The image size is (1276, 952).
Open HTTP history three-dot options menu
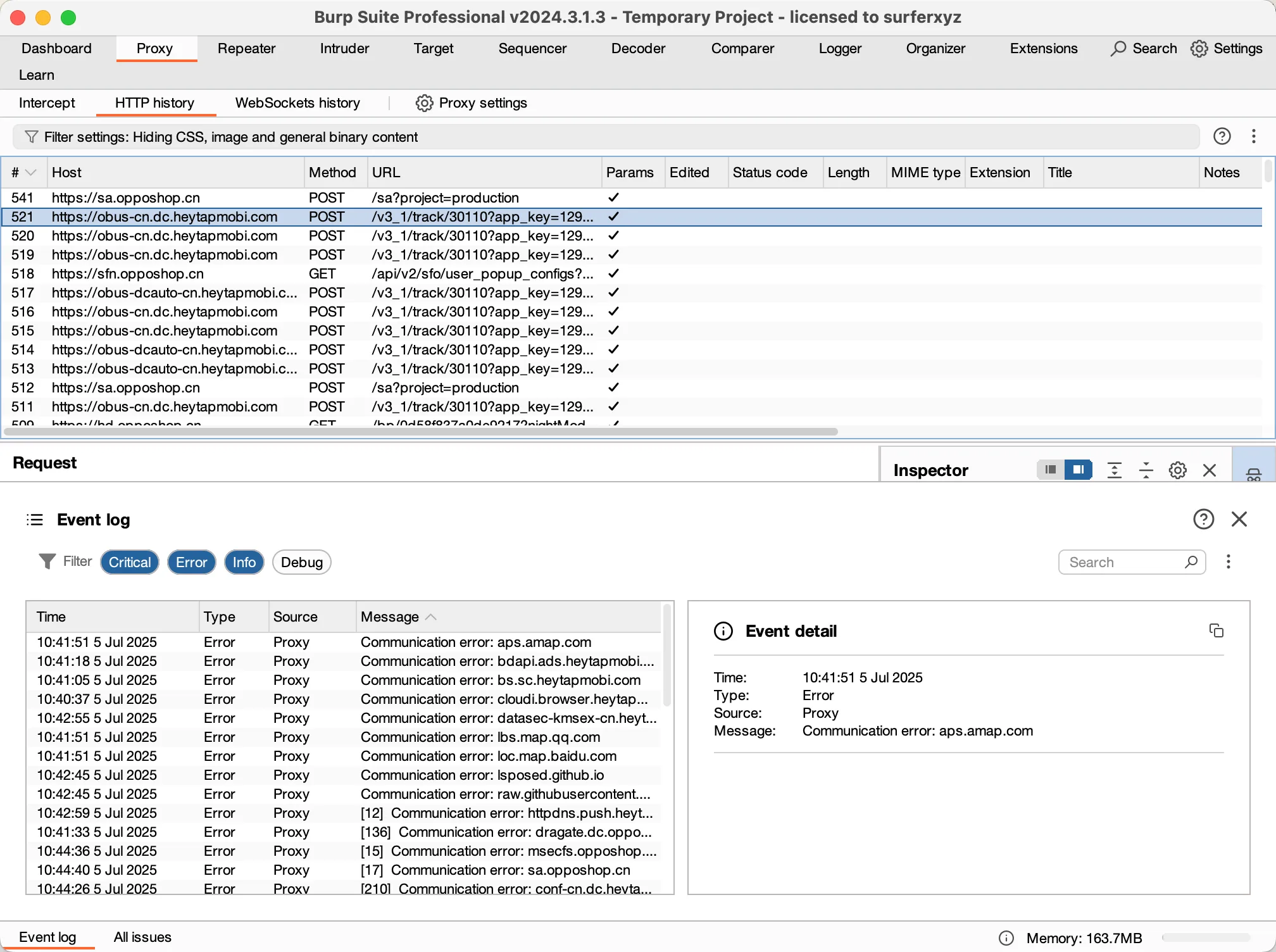[x=1254, y=136]
